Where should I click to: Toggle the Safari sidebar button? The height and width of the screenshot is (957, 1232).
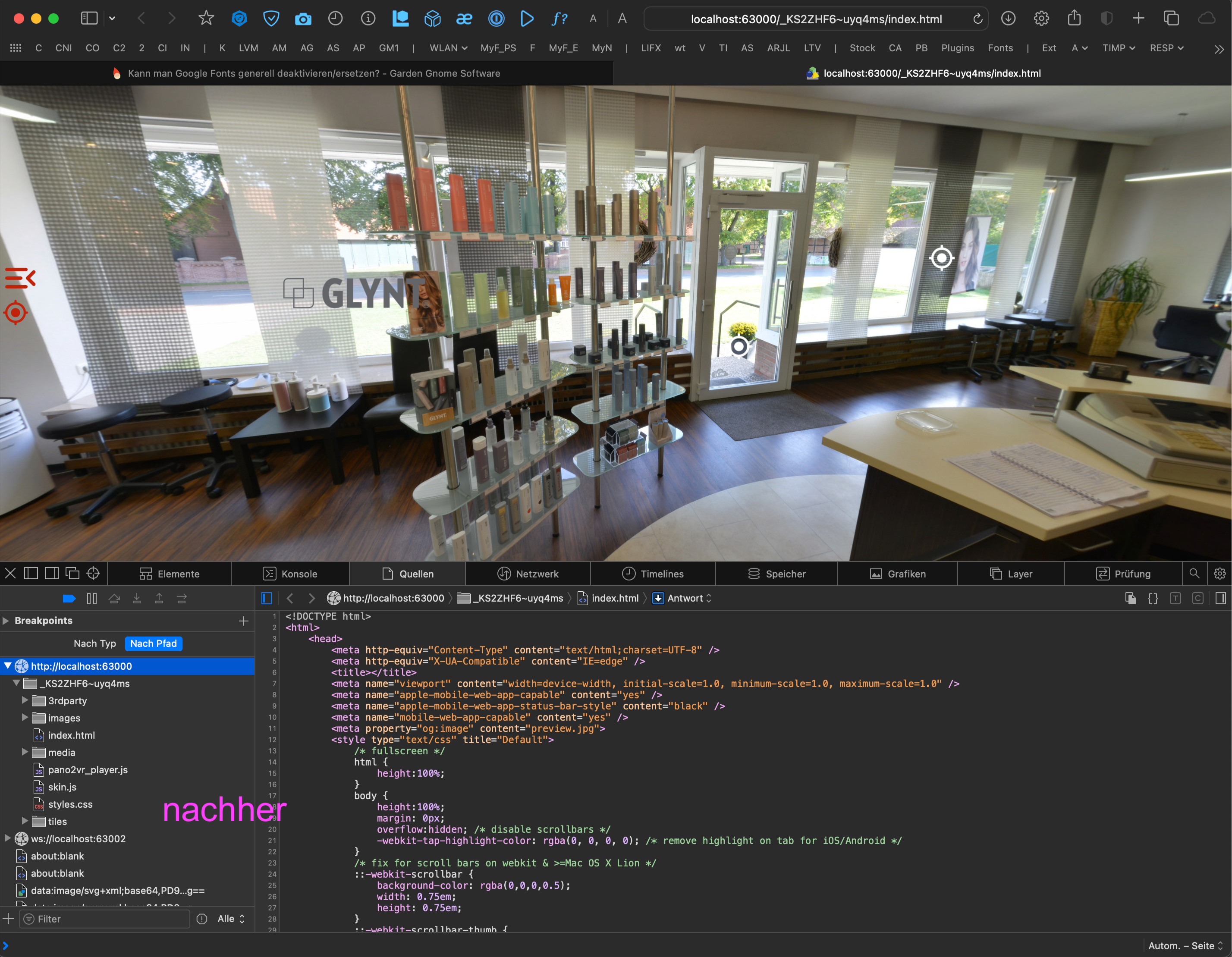point(89,19)
